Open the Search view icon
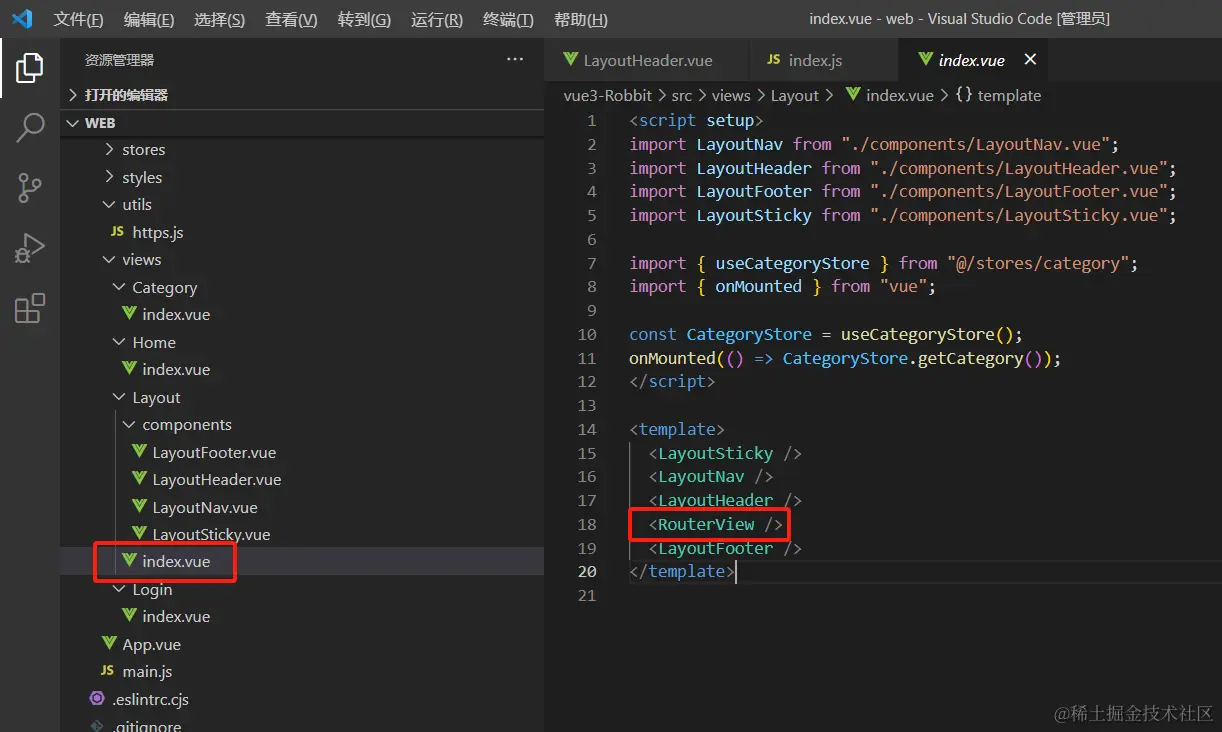The height and width of the screenshot is (732, 1222). tap(30, 128)
